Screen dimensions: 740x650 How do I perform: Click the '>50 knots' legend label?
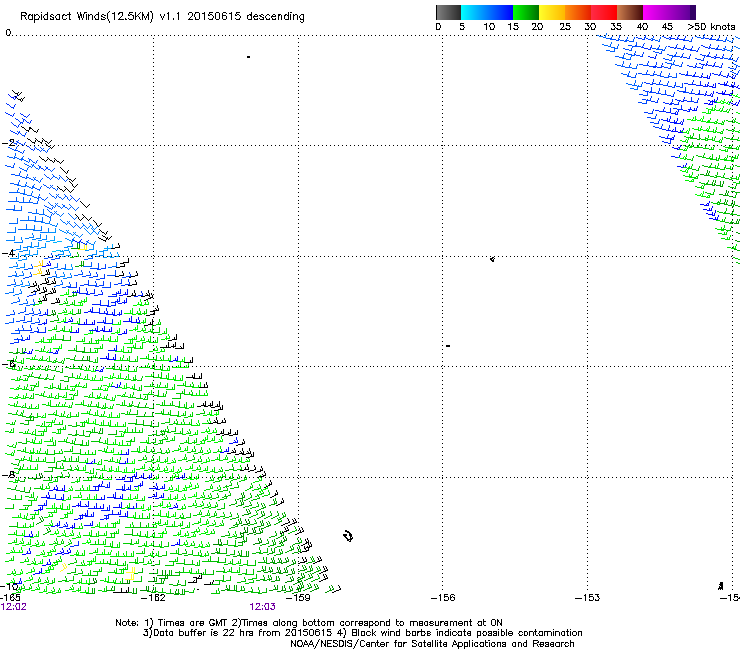tap(711, 27)
